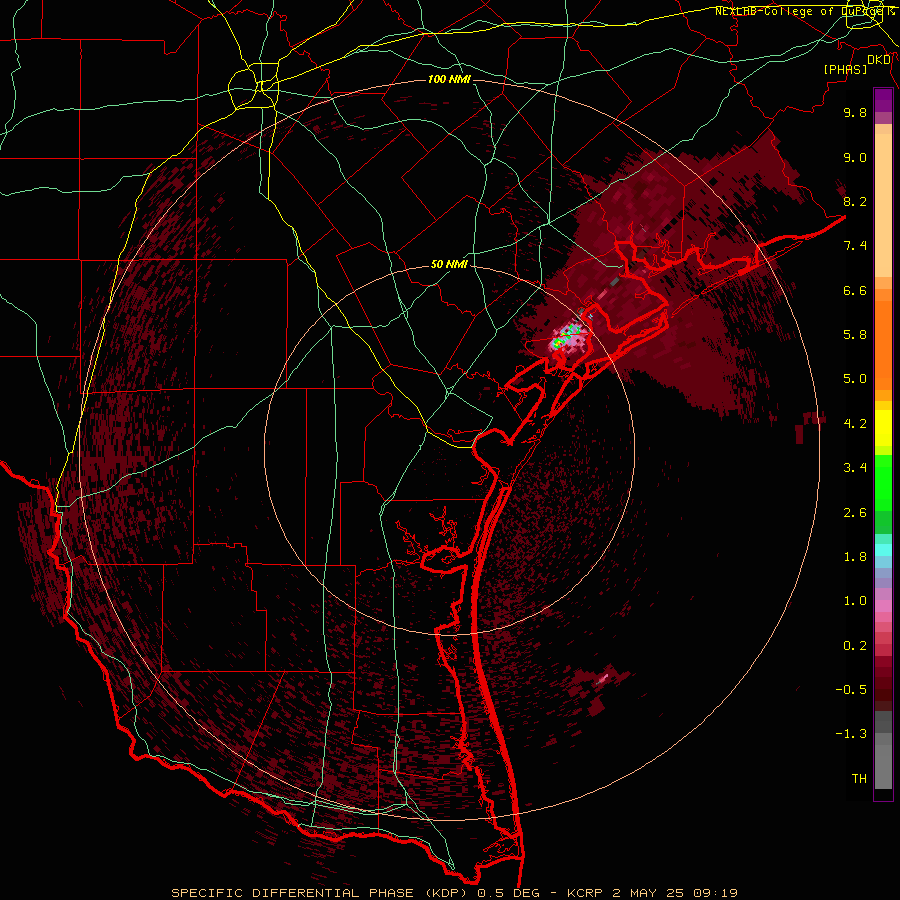Click the orange band of the color bar
The height and width of the screenshot is (900, 900).
(x=883, y=344)
